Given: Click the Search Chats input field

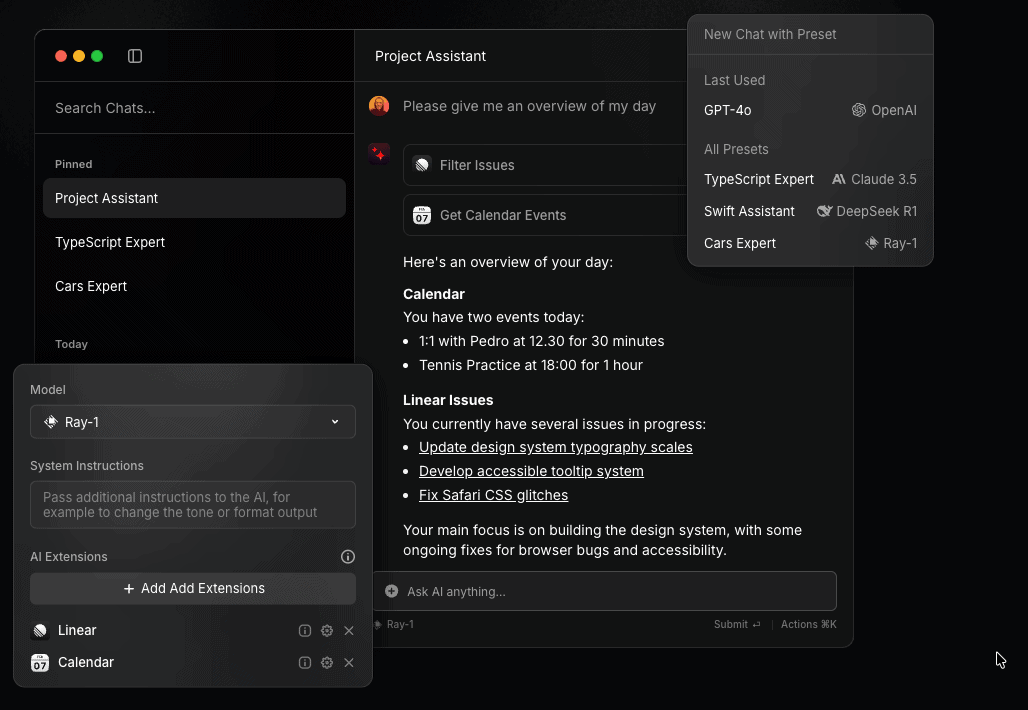Looking at the screenshot, I should coord(193,107).
